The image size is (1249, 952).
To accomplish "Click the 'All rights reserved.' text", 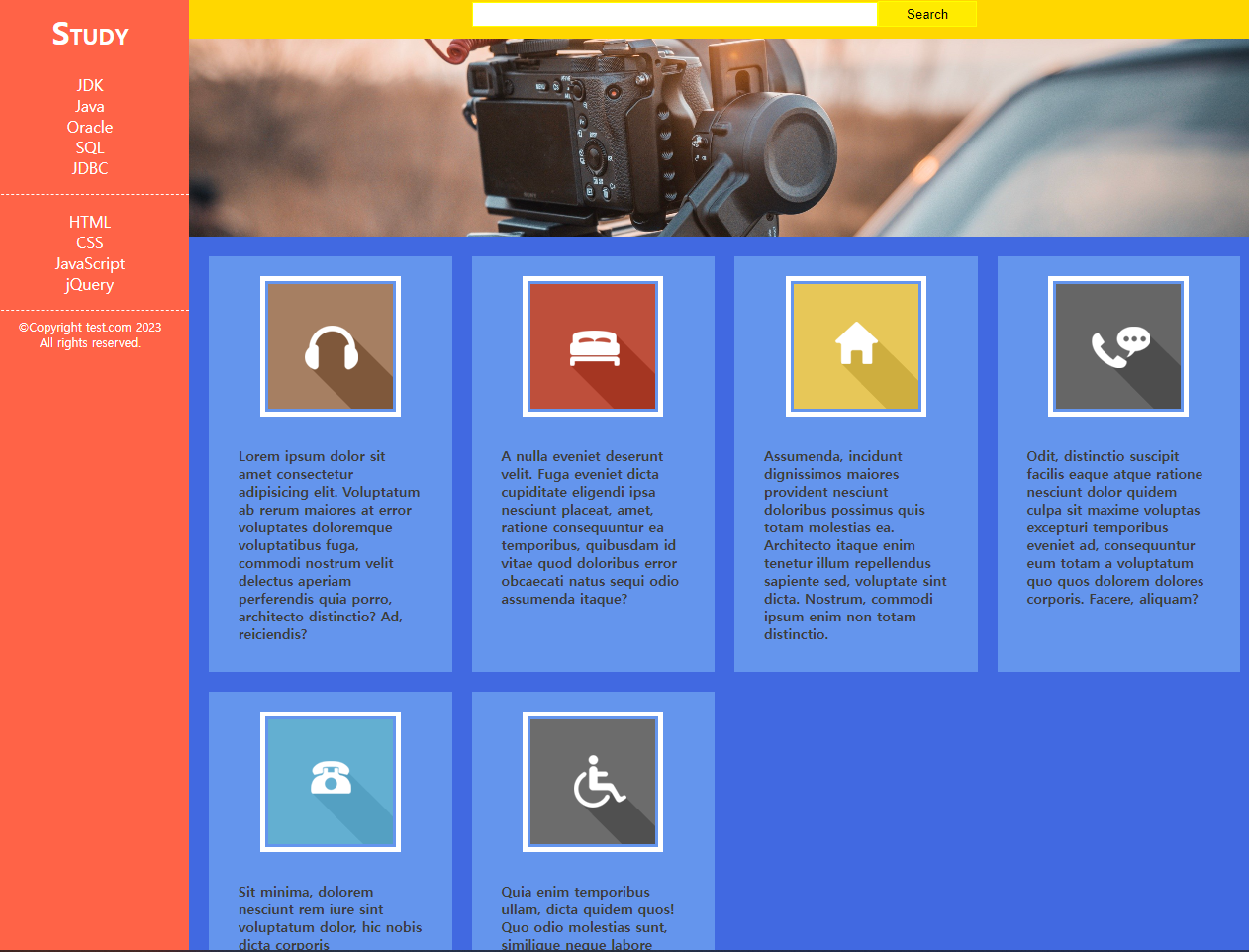I will [90, 343].
